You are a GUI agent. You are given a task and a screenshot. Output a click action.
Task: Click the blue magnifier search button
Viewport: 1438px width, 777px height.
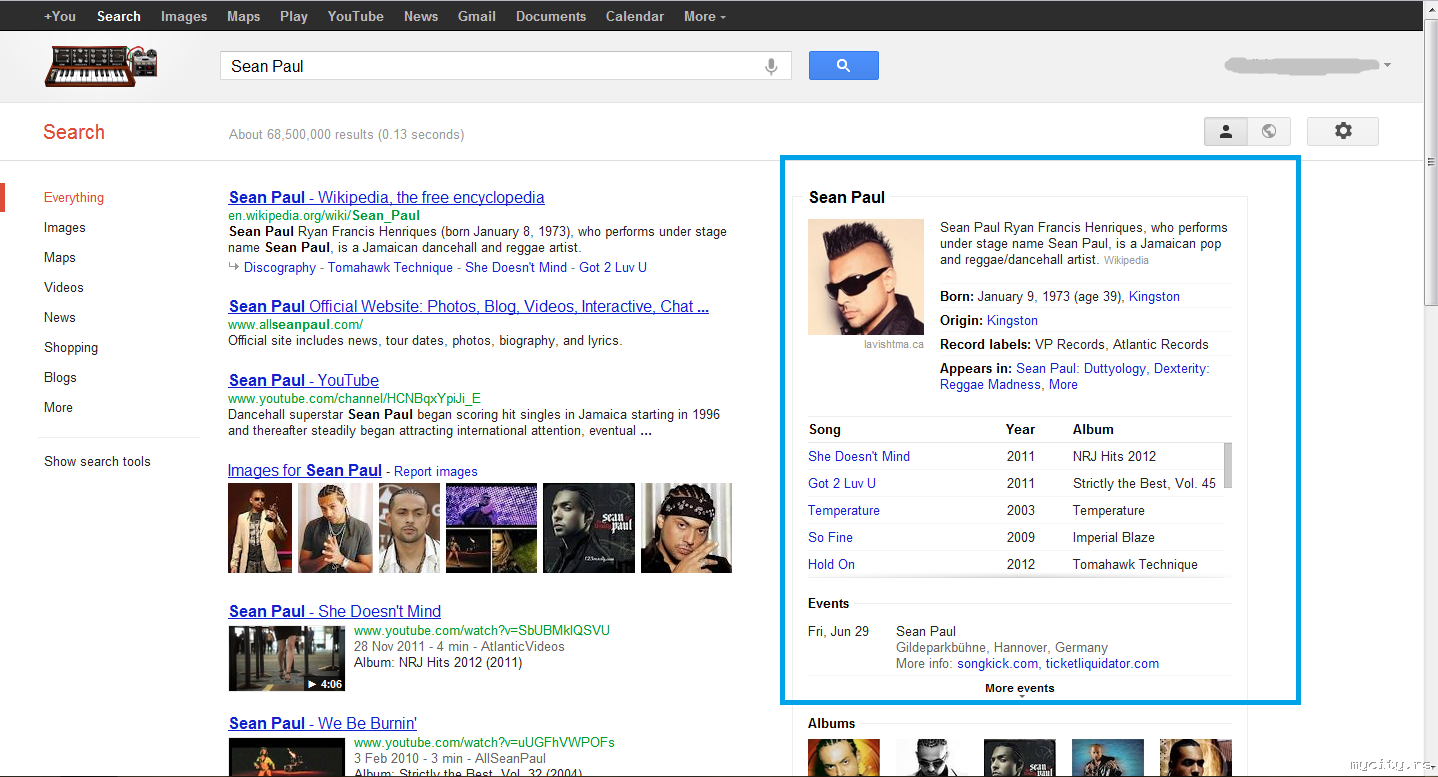(x=843, y=65)
